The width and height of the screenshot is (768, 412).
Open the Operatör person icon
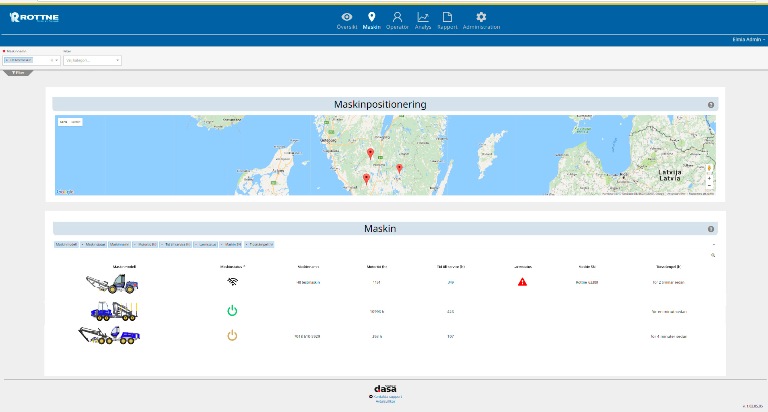[x=397, y=17]
